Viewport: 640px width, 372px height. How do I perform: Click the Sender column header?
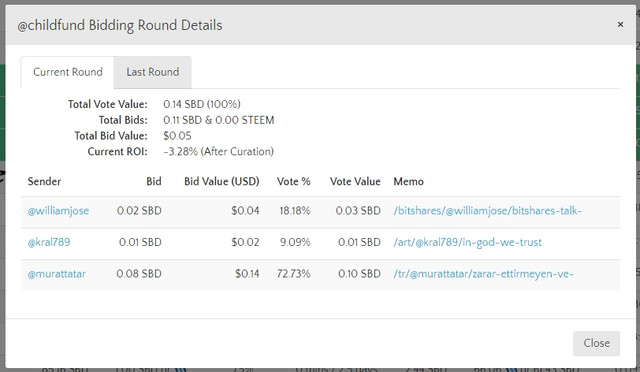click(x=44, y=181)
